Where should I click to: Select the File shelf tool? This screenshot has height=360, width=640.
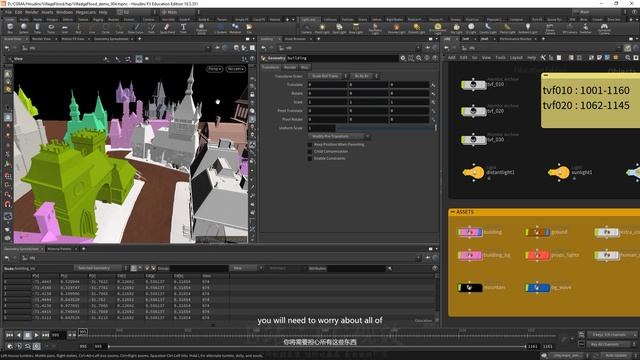pos(249,28)
